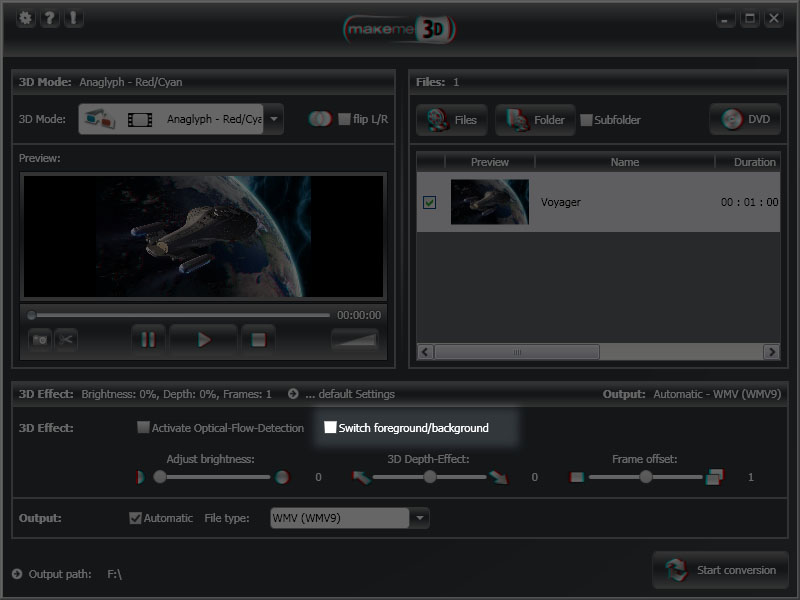Click the volume ramp control
Viewport: 800px width, 600px height.
click(355, 339)
